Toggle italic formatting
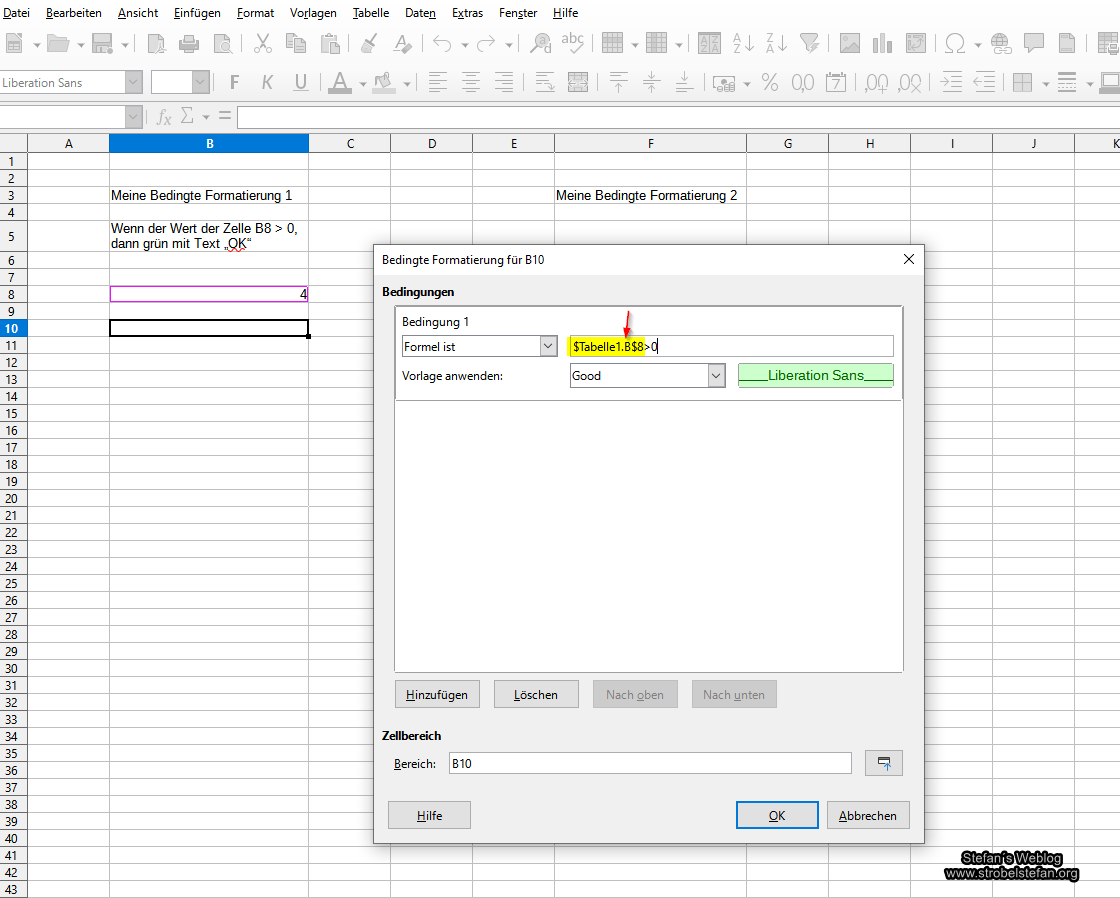Image resolution: width=1120 pixels, height=898 pixels. click(x=267, y=82)
